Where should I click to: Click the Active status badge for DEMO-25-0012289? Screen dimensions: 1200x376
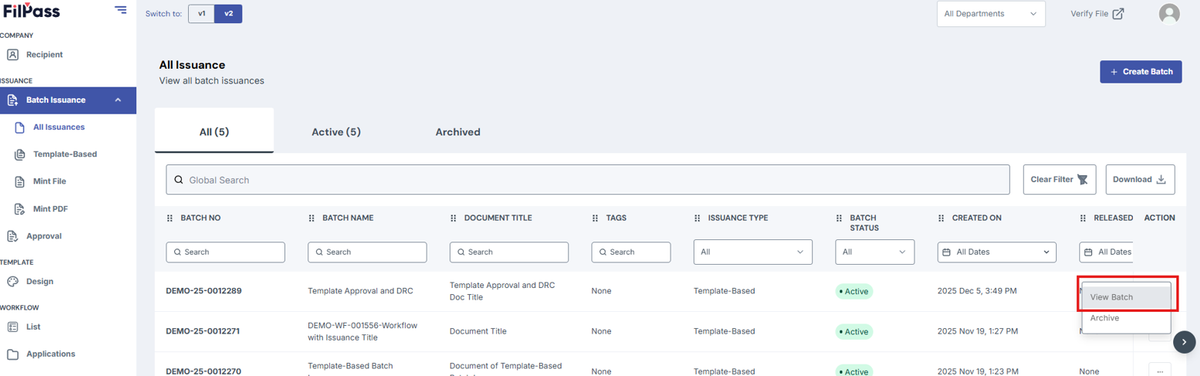[x=855, y=291]
